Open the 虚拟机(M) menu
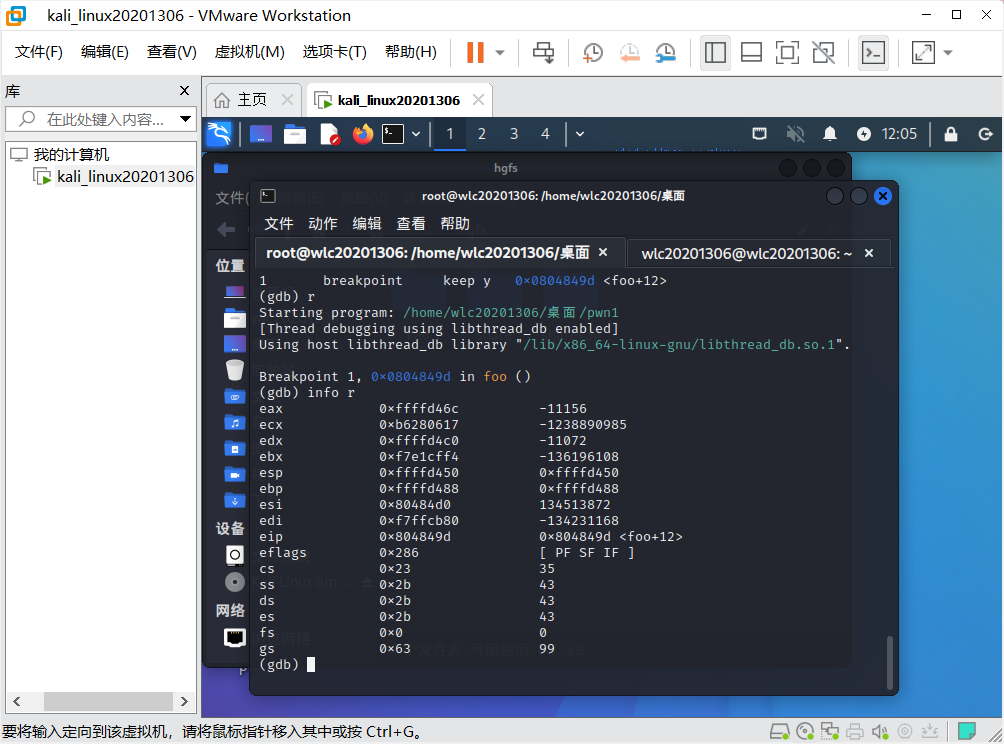 [x=249, y=52]
